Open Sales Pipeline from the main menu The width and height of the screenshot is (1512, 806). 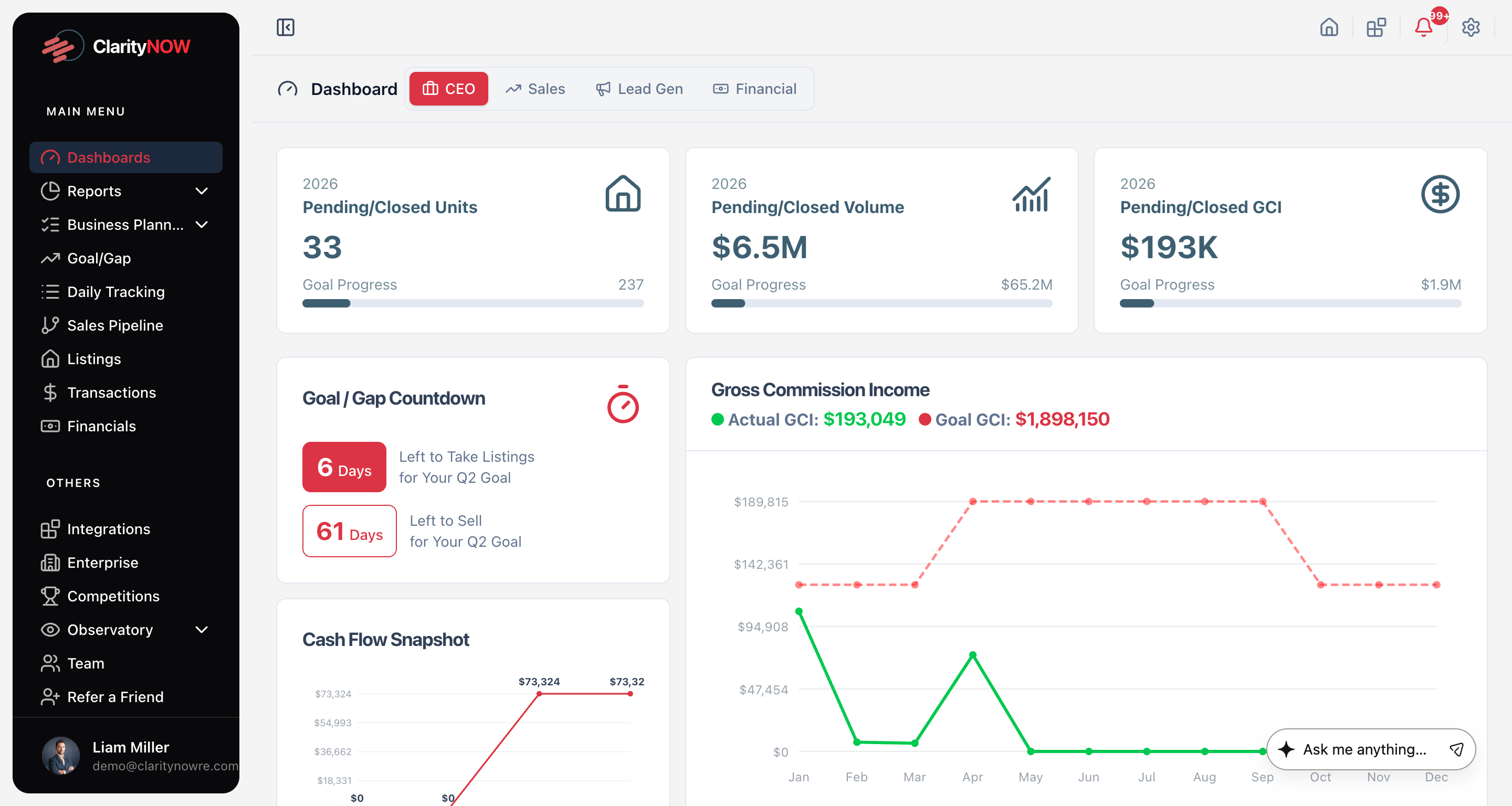pyautogui.click(x=115, y=325)
